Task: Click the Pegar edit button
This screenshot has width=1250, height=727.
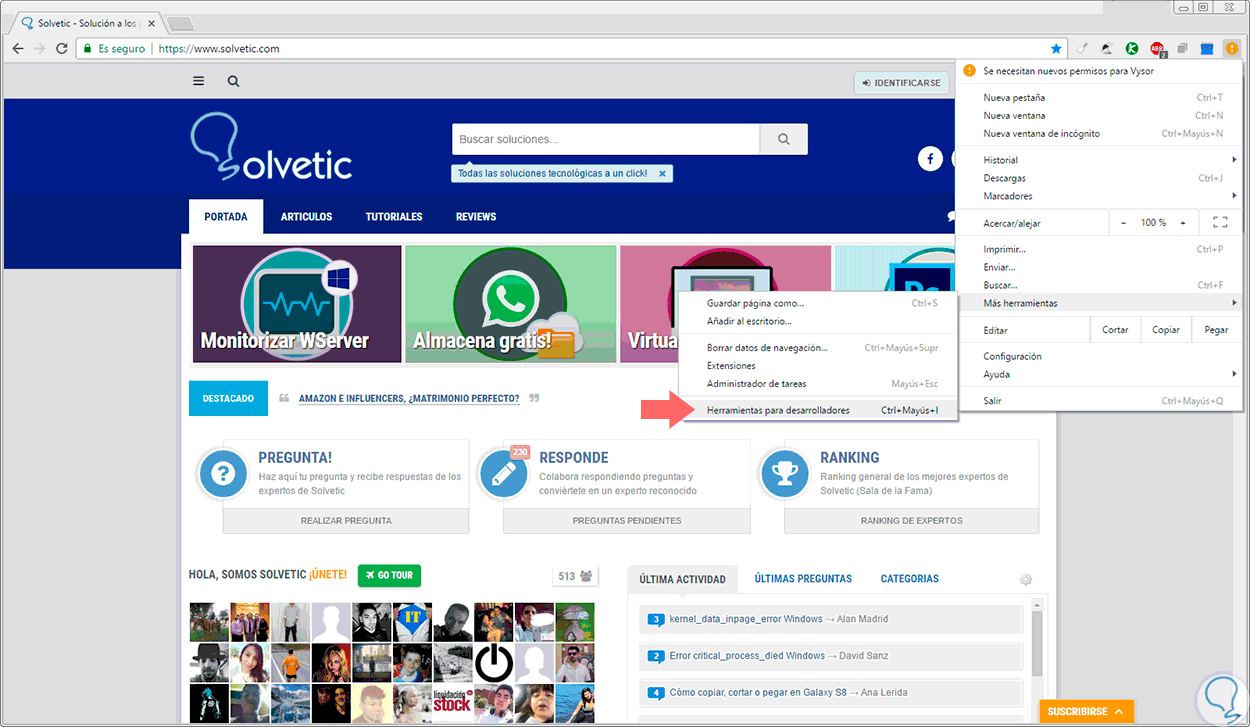Action: [1217, 330]
